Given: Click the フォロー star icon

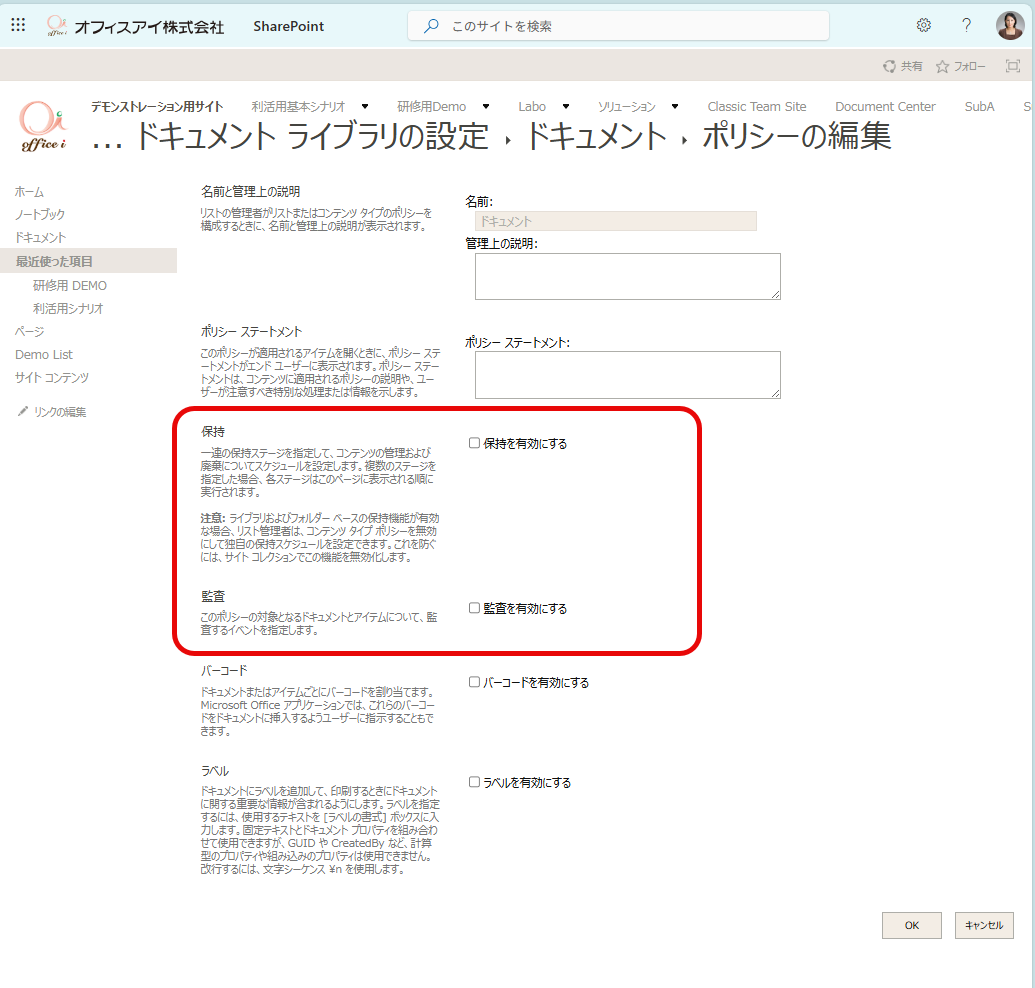Looking at the screenshot, I should [942, 67].
